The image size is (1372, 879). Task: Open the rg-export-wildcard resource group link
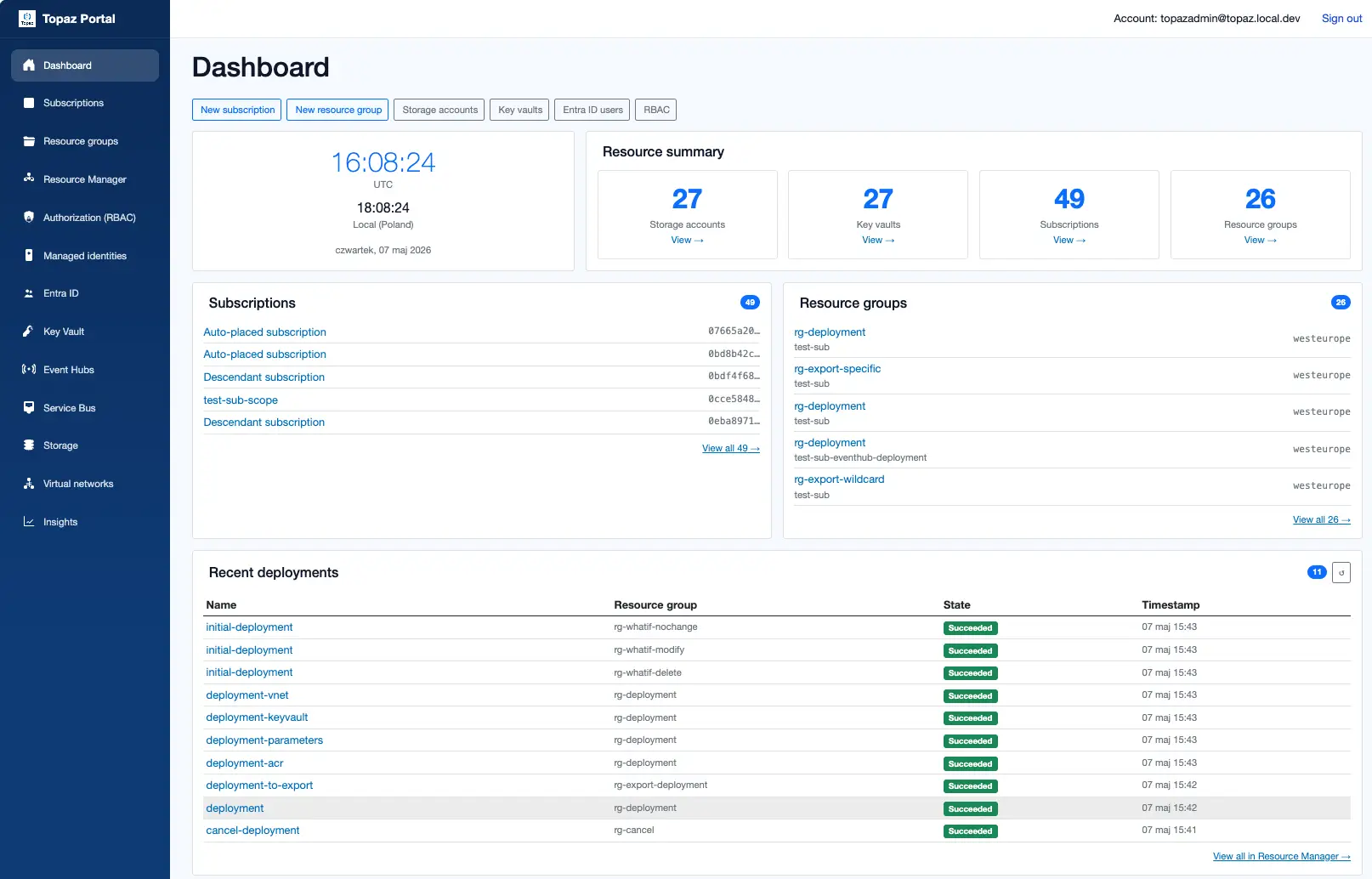point(839,479)
